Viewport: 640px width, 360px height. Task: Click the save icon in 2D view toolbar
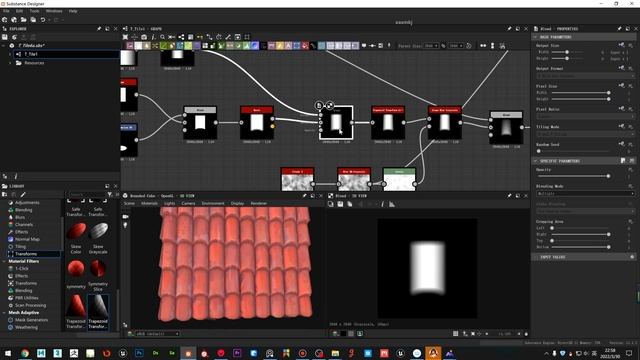click(340, 204)
